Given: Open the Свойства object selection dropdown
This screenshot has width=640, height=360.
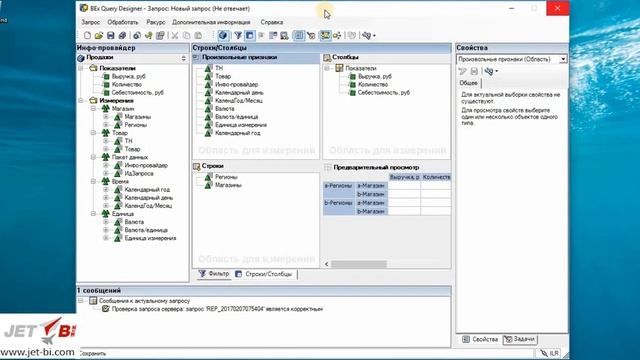Looking at the screenshot, I should 563,59.
